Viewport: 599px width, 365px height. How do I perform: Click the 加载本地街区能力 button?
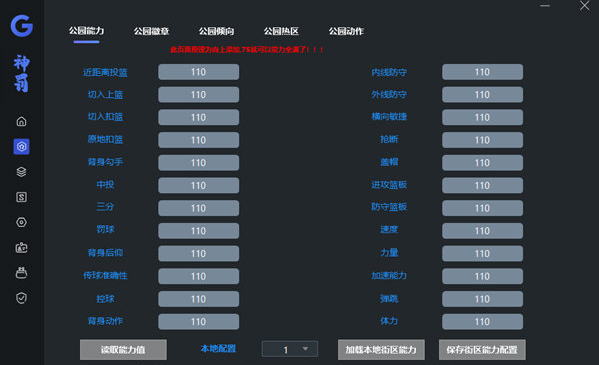pyautogui.click(x=381, y=350)
